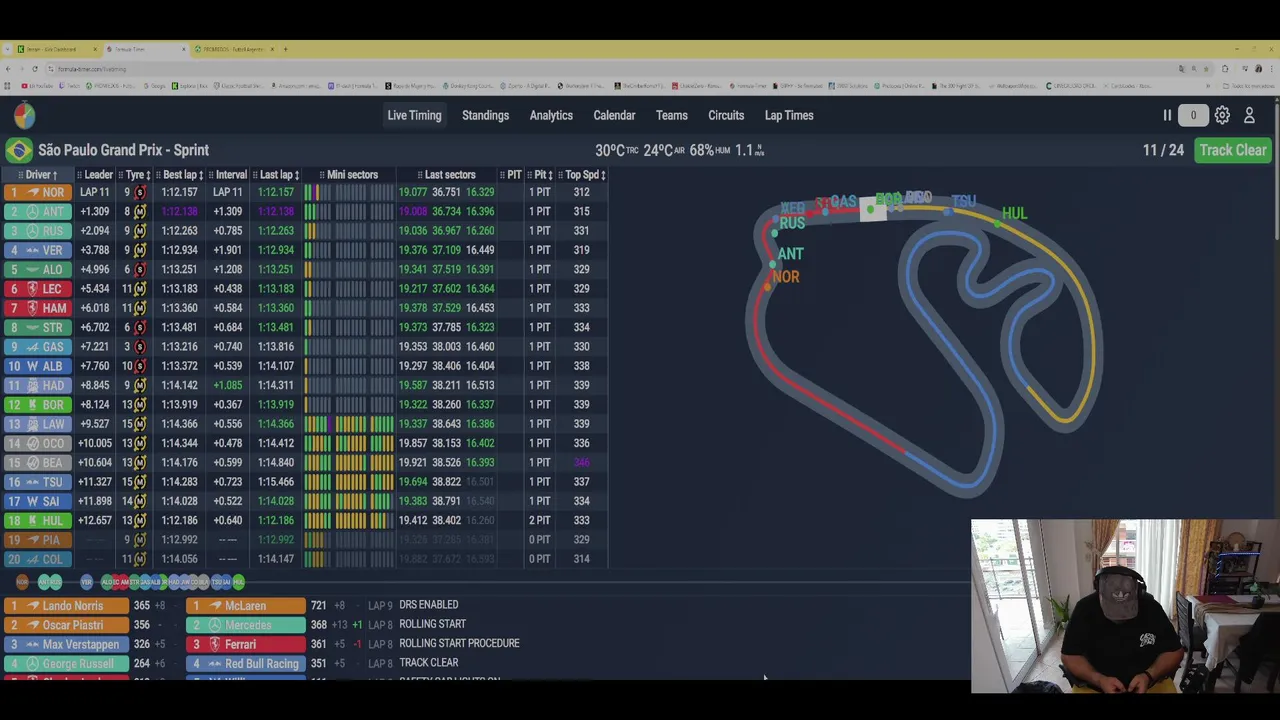
Task: Click the ROLLING START PROCEDURE message
Action: click(x=459, y=643)
